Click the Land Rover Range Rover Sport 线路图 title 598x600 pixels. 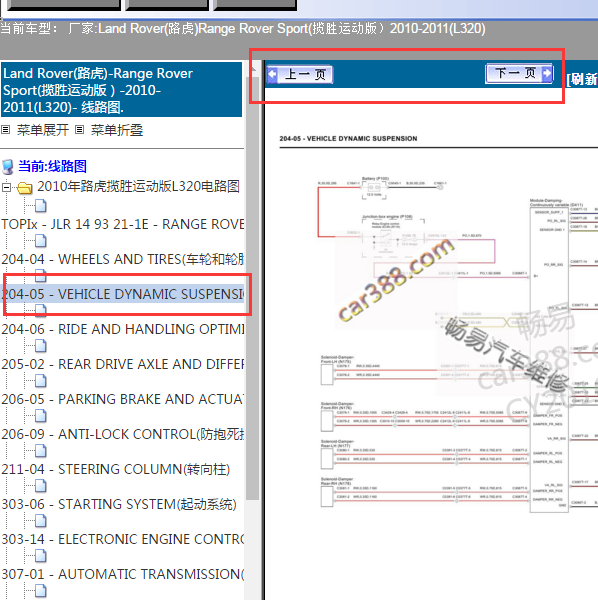(x=121, y=90)
